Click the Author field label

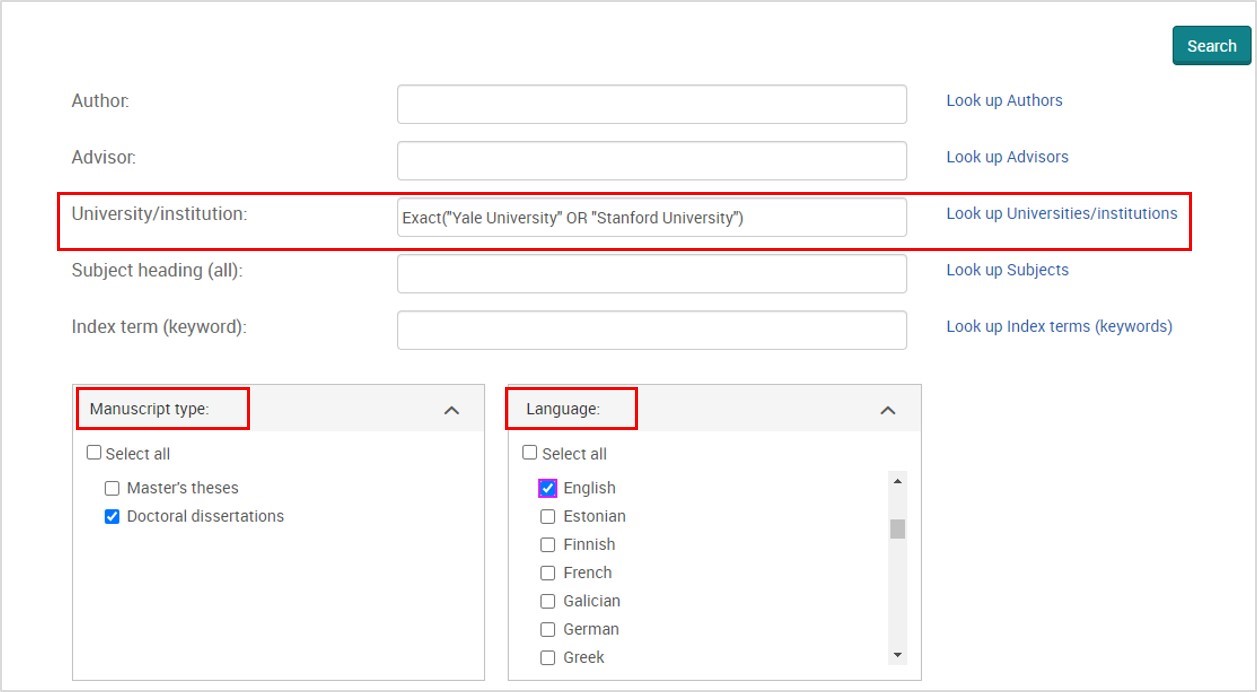pyautogui.click(x=101, y=100)
